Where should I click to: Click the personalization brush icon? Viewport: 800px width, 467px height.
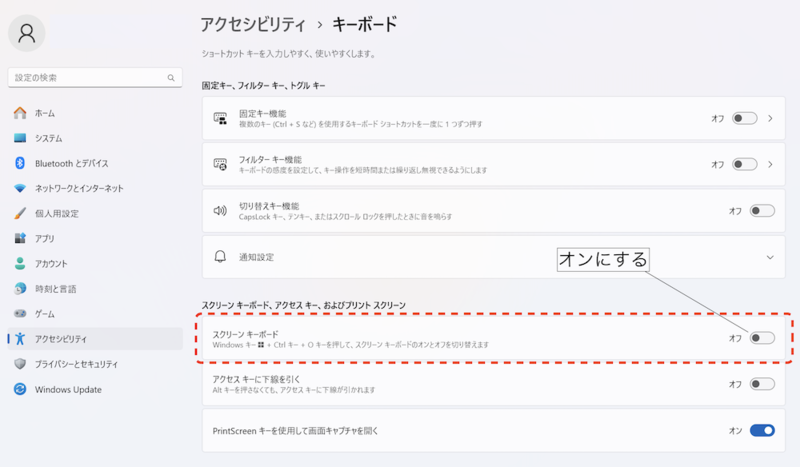[20, 213]
